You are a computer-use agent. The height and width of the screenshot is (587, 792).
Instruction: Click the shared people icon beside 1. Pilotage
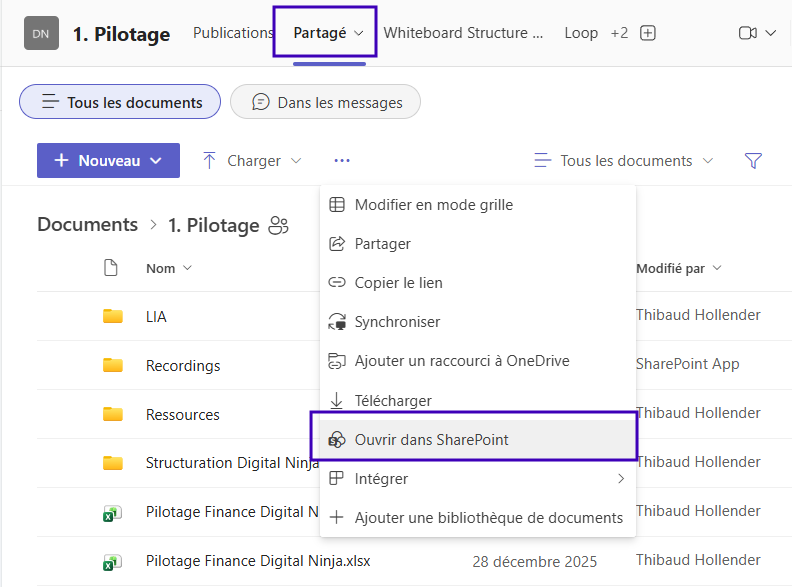click(278, 226)
